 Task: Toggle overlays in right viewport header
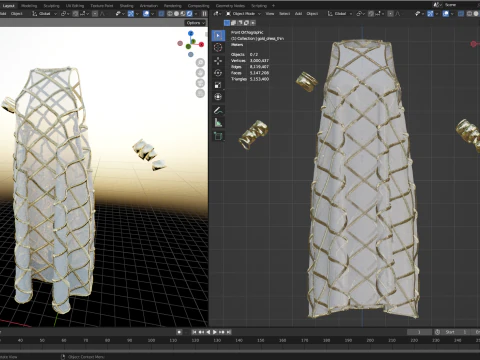coord(446,14)
